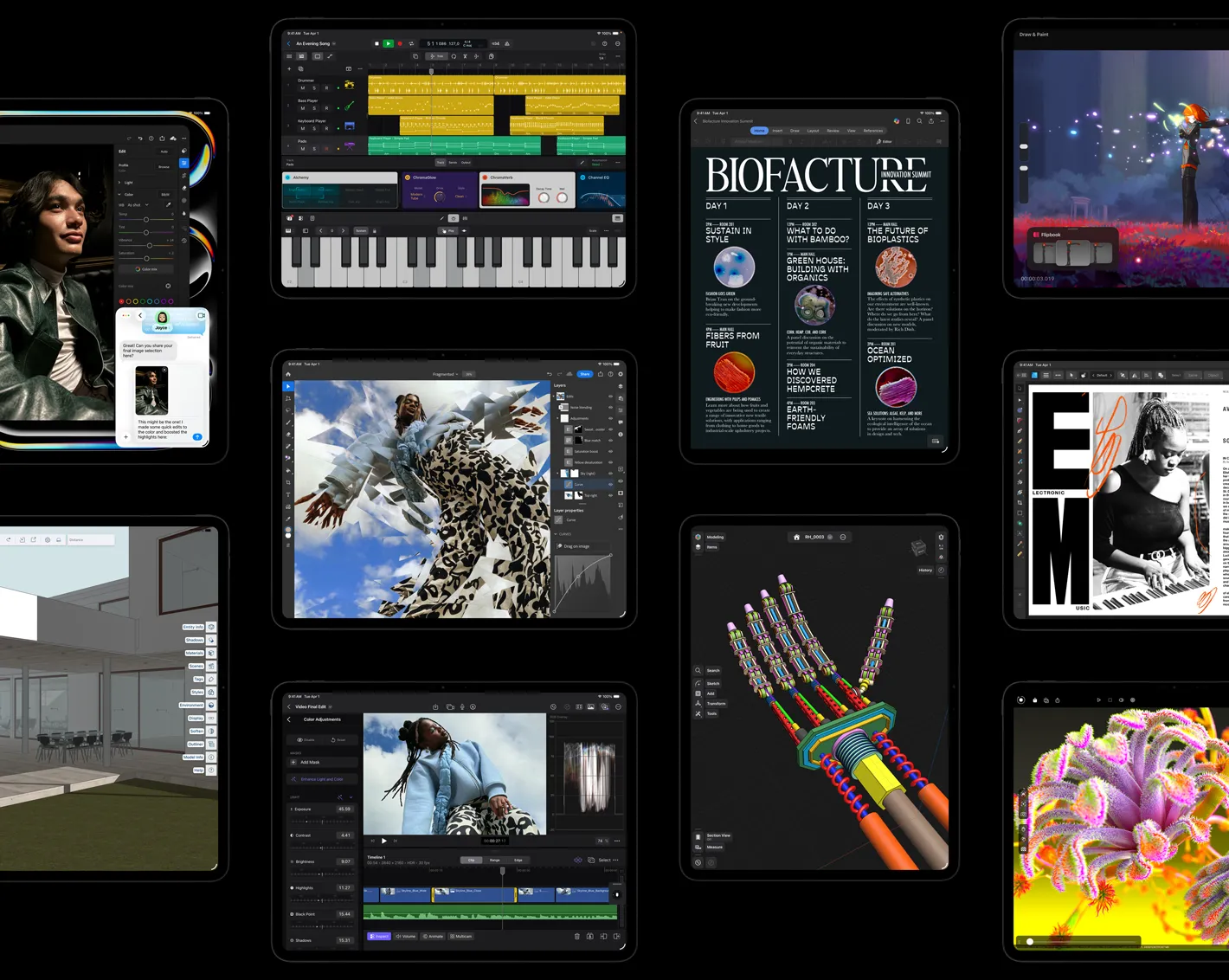Collapse the Adjustments layer group
The height and width of the screenshot is (980, 1229).
[x=557, y=418]
